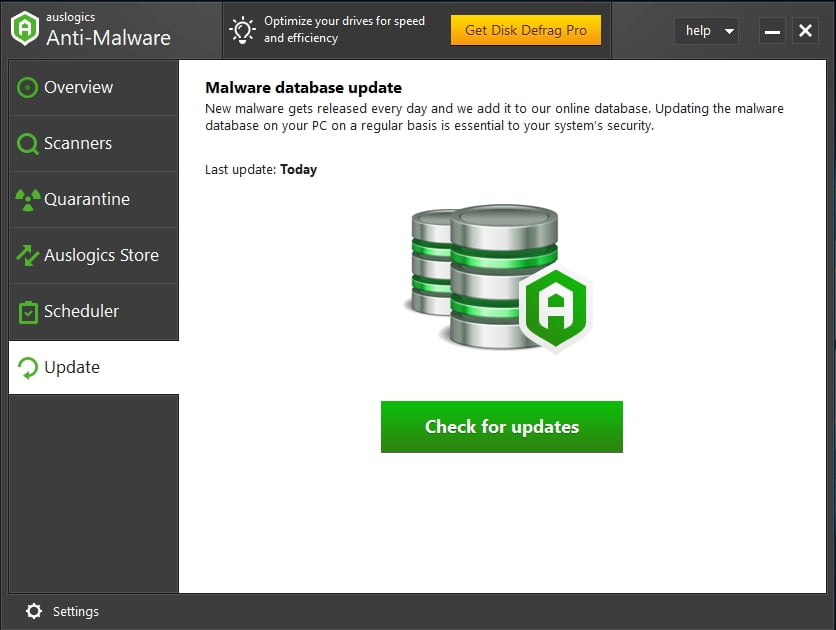Image resolution: width=836 pixels, height=630 pixels.
Task: Click the Auslogics shield logo icon
Action: click(x=25, y=29)
